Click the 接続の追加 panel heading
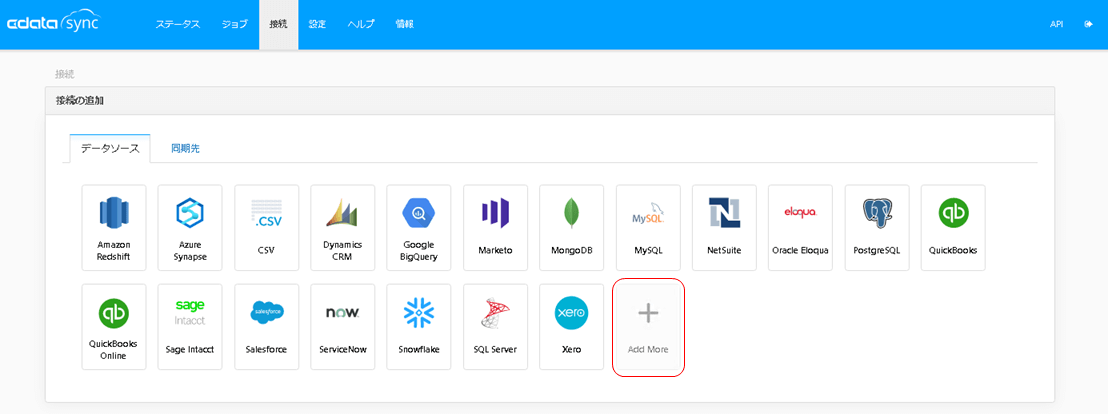The image size is (1108, 414). point(81,100)
